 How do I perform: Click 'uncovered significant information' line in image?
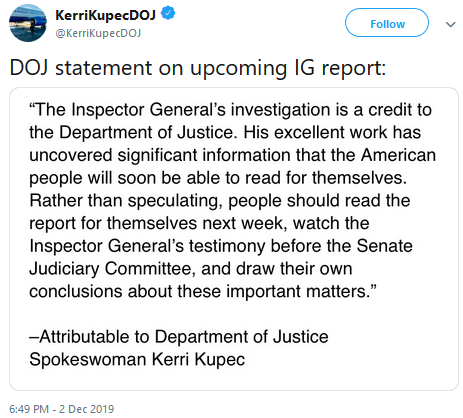click(232, 155)
